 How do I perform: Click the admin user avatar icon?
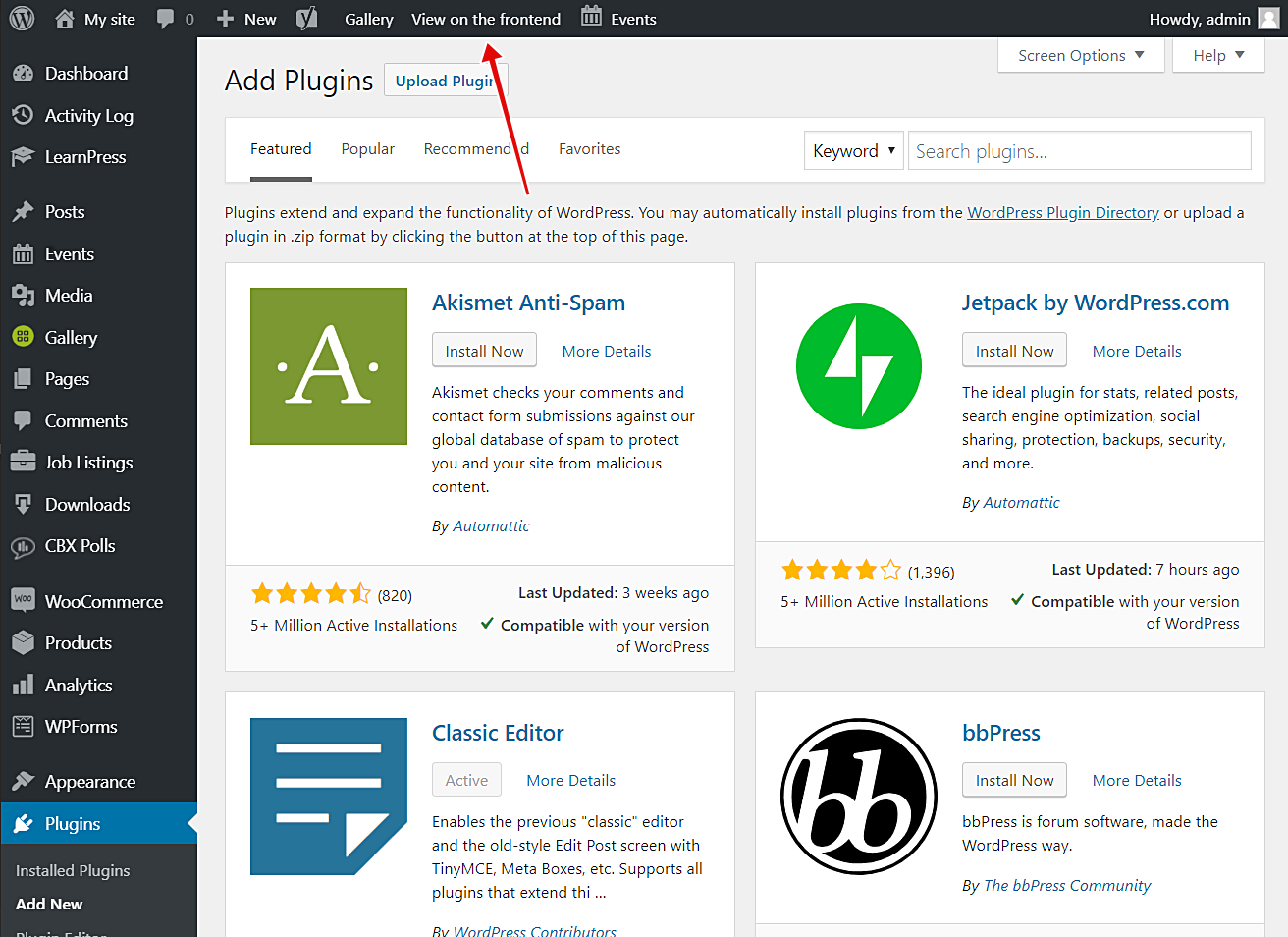[1268, 19]
